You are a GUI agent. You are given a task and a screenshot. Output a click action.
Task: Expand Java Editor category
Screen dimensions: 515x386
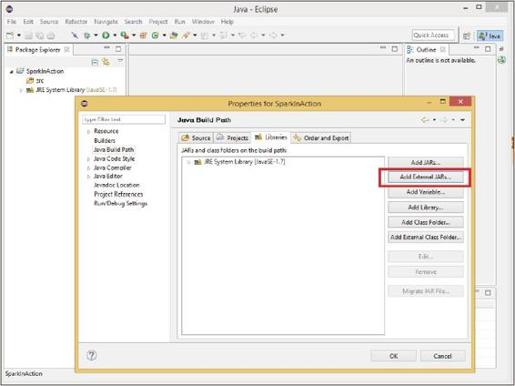[x=88, y=176]
